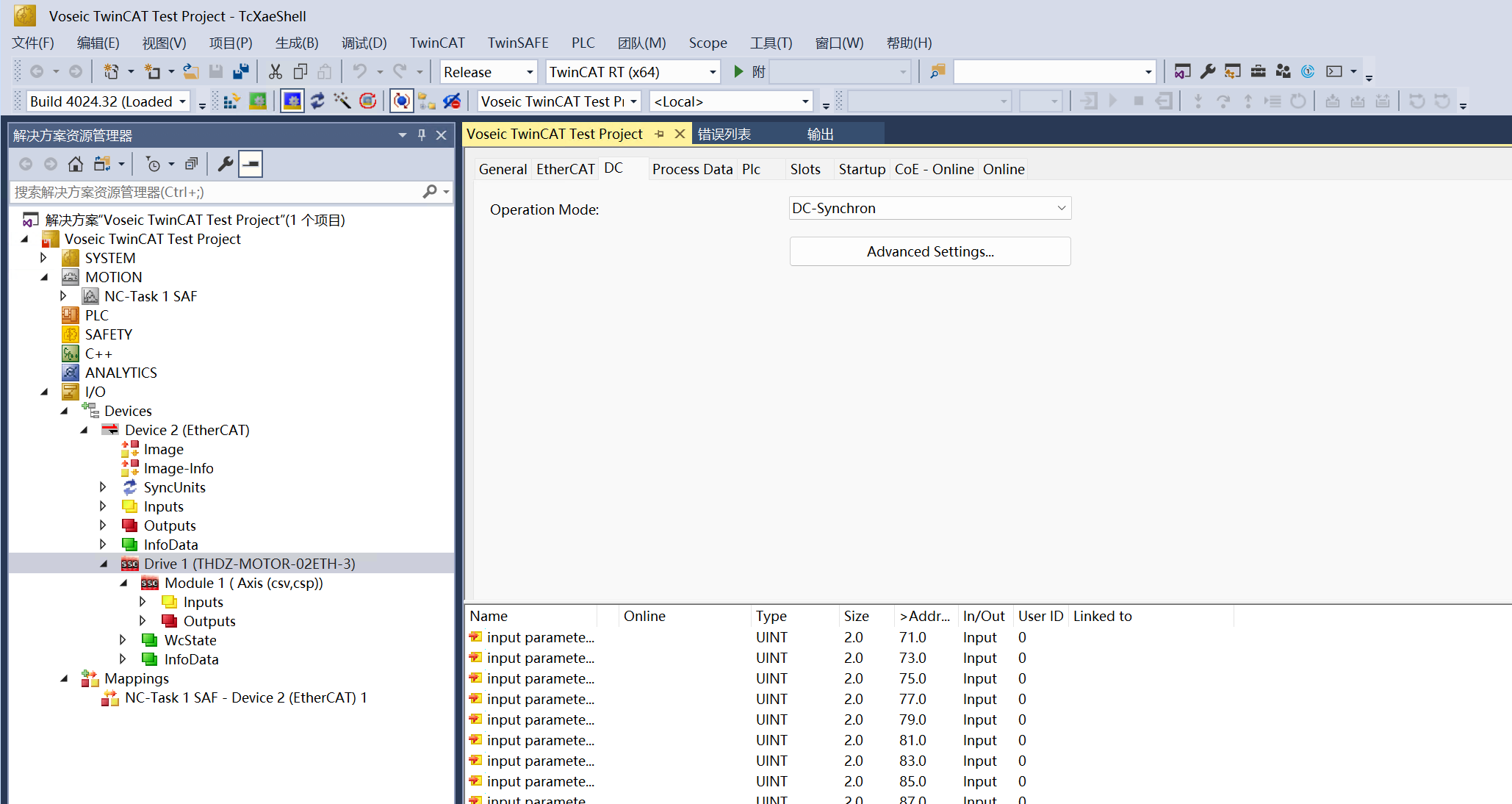Click the Add New Item toolbar icon

(x=152, y=72)
